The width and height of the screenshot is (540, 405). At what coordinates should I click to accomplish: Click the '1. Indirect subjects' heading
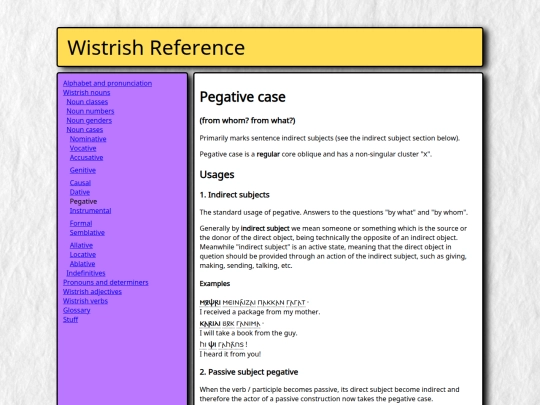pos(235,195)
